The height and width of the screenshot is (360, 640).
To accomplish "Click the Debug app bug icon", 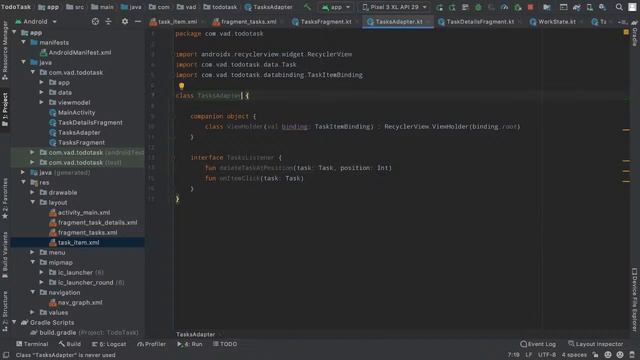I will click(478, 7).
